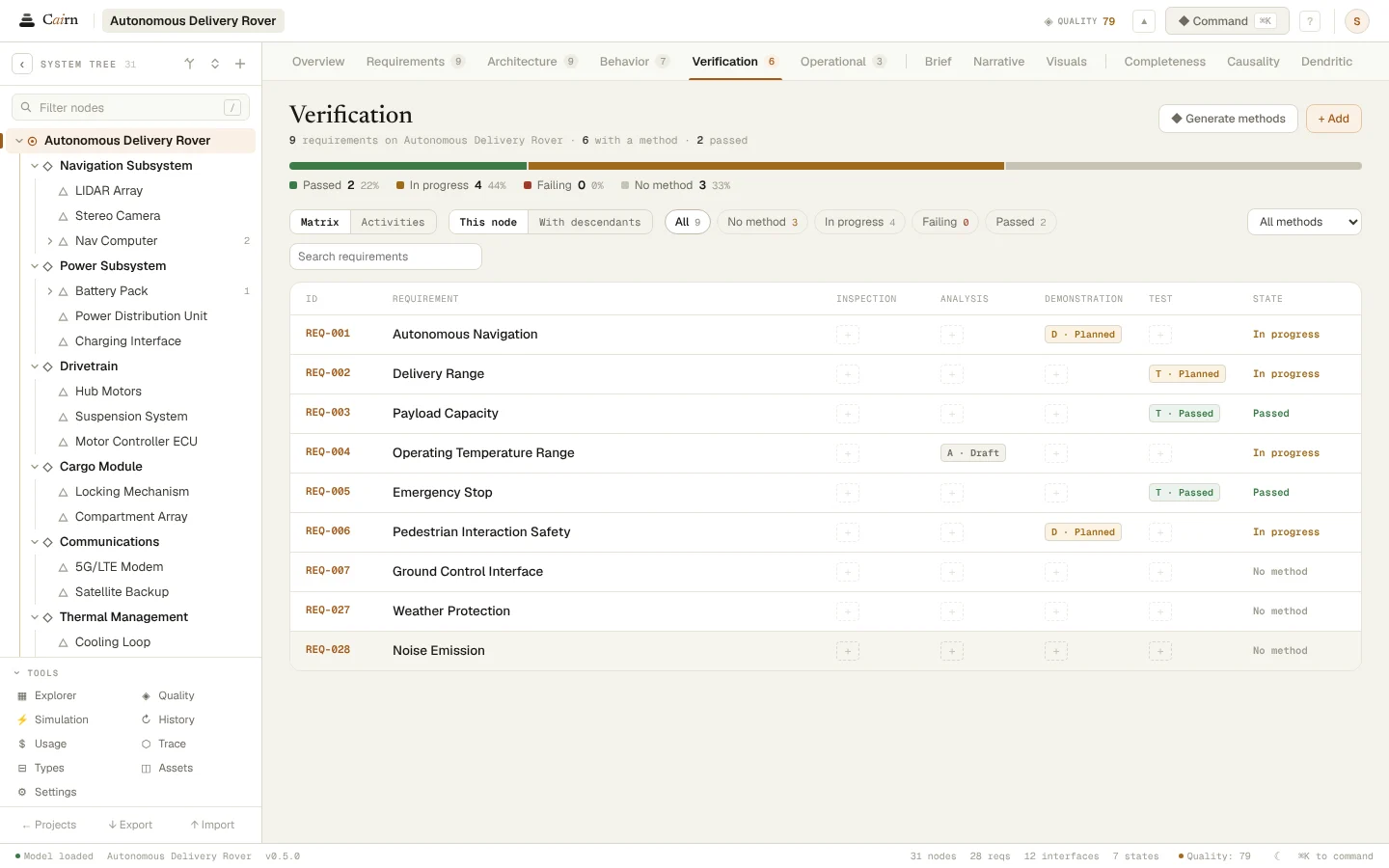1389x868 pixels.
Task: Collapse the Tools section
Action: [x=37, y=673]
